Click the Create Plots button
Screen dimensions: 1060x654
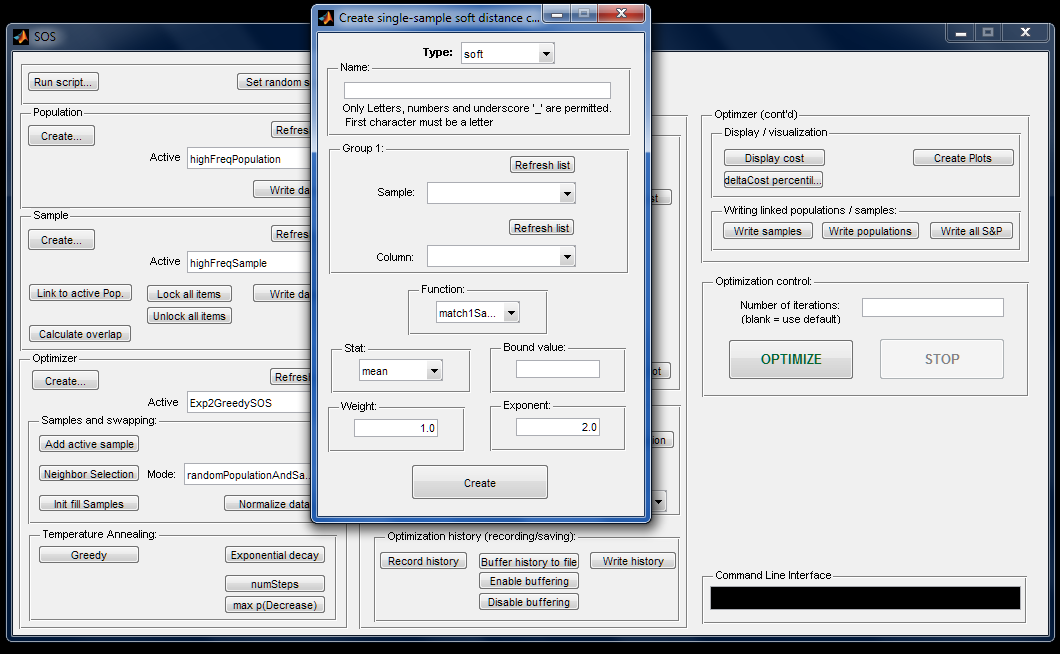tap(963, 158)
